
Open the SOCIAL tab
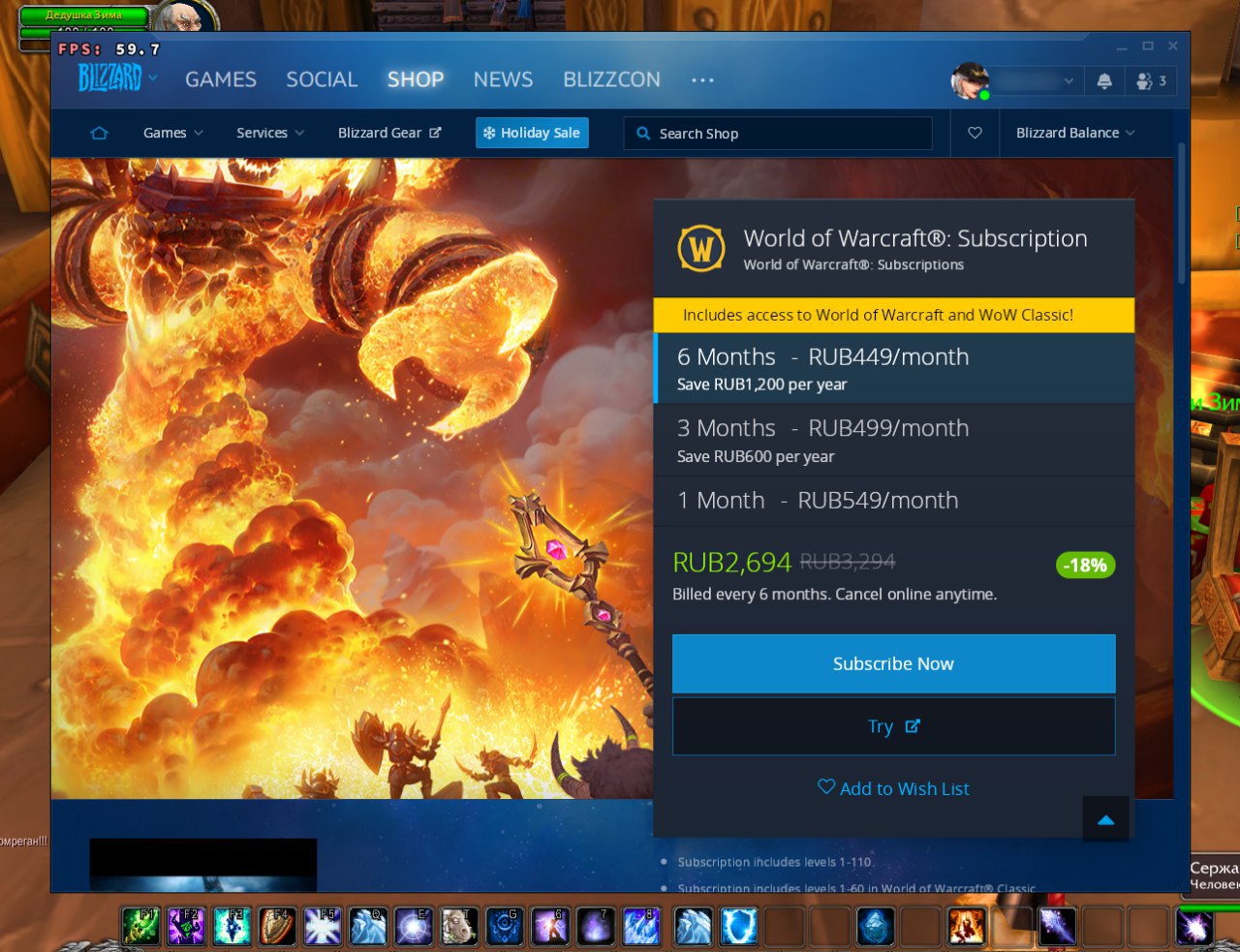point(322,79)
